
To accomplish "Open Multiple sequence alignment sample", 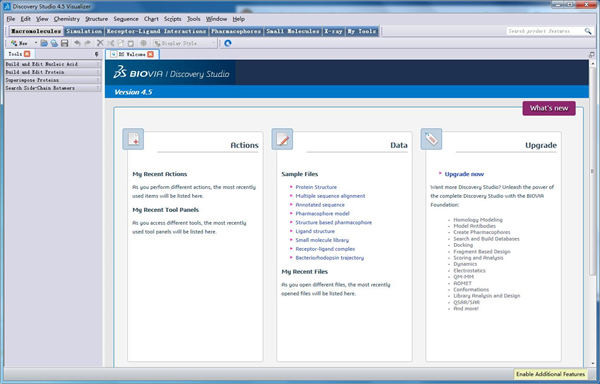I will point(330,196).
